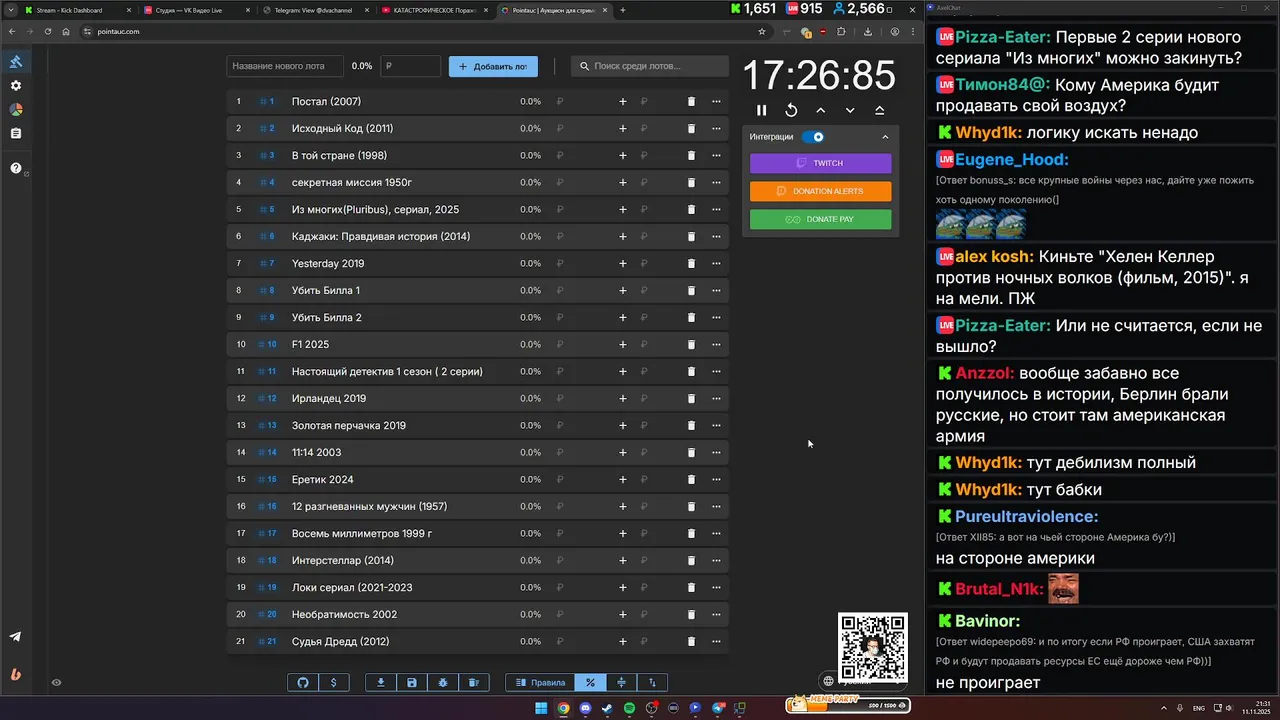Viewport: 1280px width, 720px height.
Task: Open GitHub link in bottom toolbar
Action: point(304,683)
